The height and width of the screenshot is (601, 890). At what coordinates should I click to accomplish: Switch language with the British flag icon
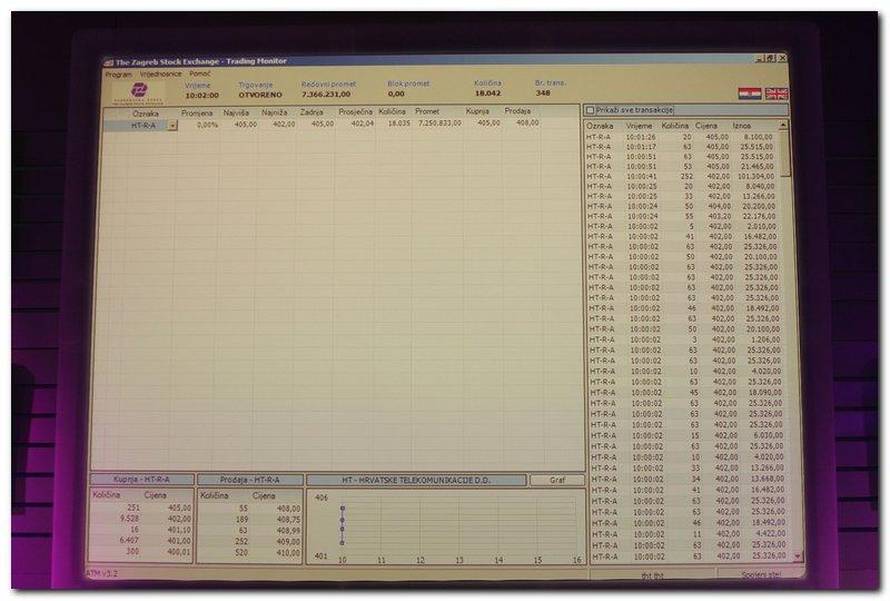click(776, 93)
